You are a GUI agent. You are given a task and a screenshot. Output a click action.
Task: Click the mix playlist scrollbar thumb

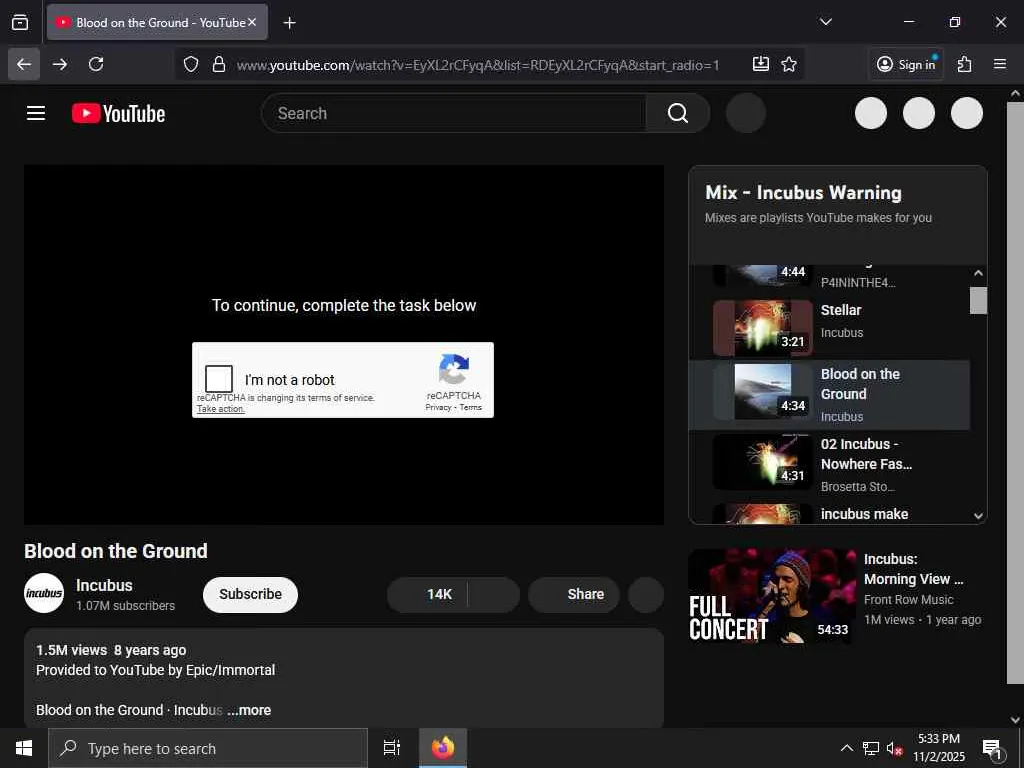(978, 300)
